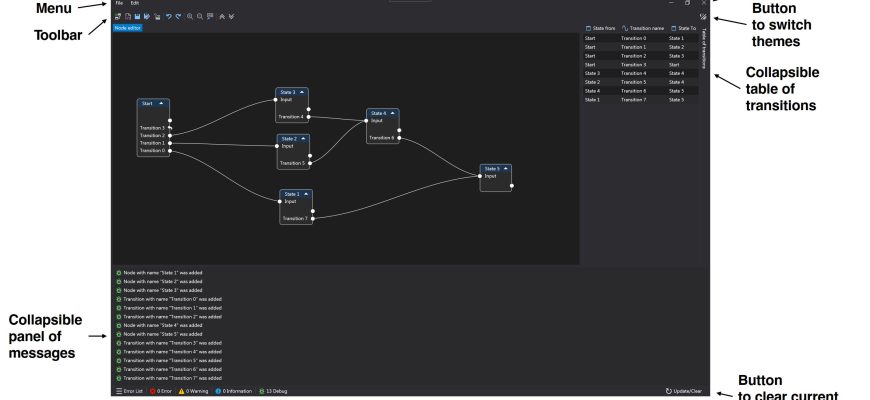Toggle the Debug messages filter

[x=273, y=391]
